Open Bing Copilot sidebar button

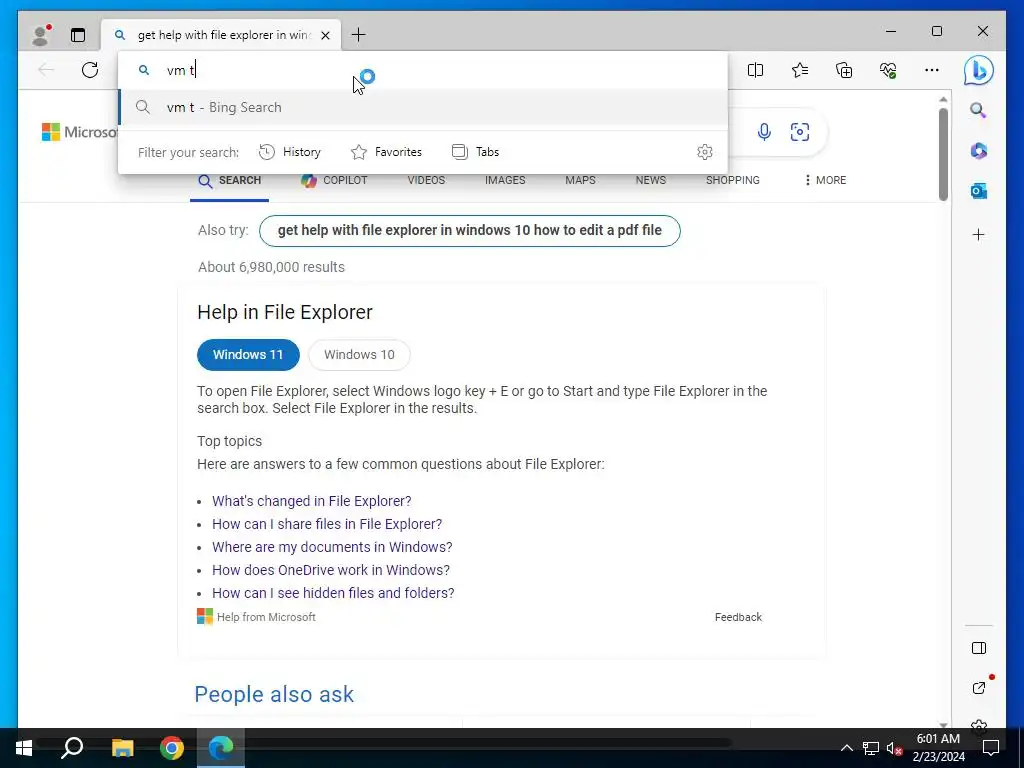click(x=978, y=71)
